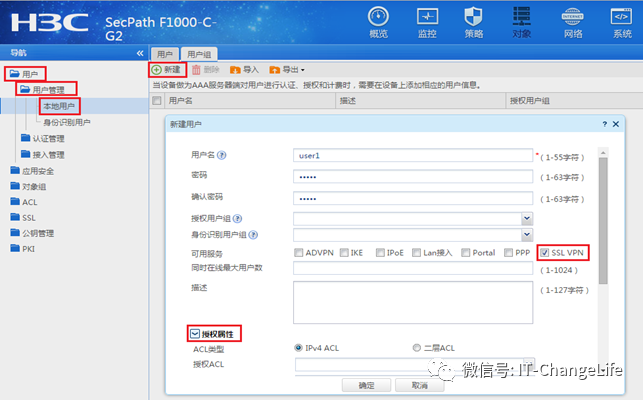Select the IPv4 ACL radio button
643x400 pixels.
[x=299, y=348]
